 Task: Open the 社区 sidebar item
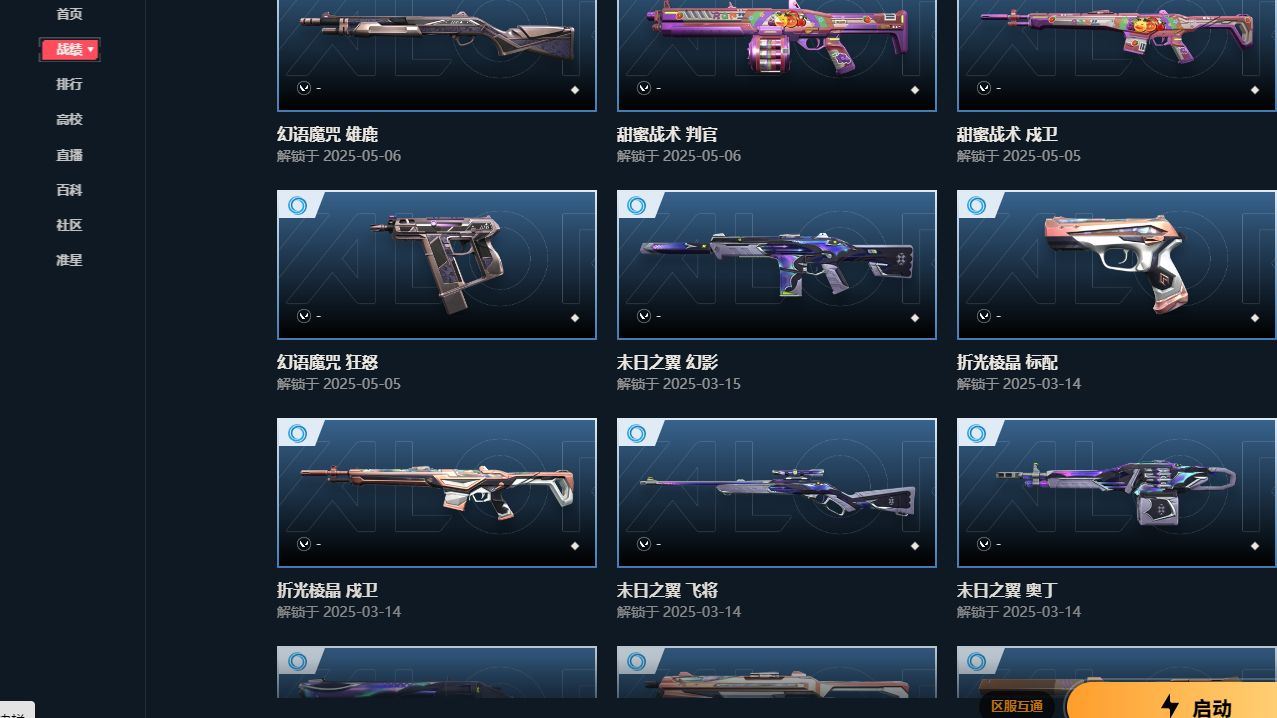click(x=69, y=225)
